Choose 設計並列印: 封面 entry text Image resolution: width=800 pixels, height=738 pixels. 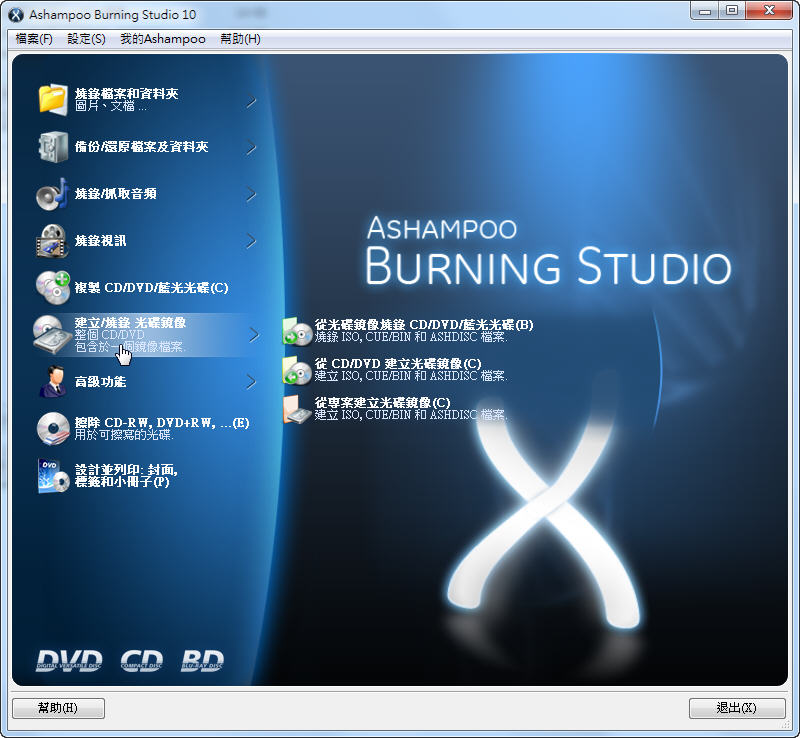pos(126,476)
